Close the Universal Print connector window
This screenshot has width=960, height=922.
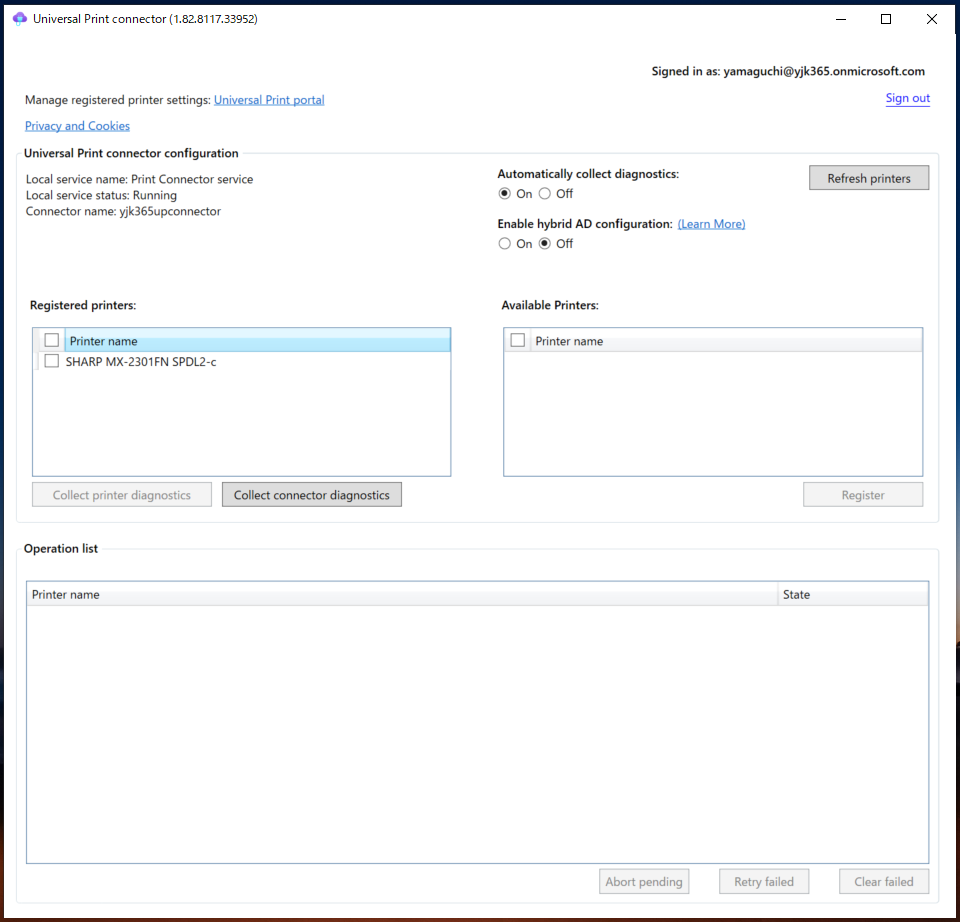pos(932,19)
